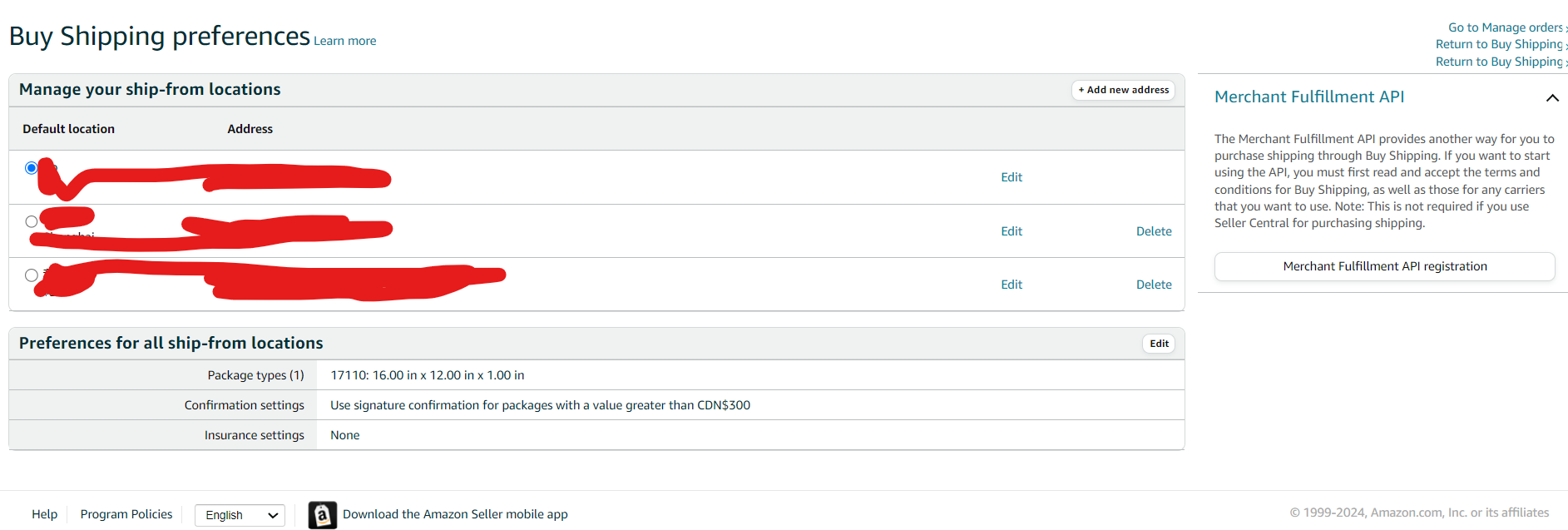Edit the third ship-from address
Image resolution: width=1568 pixels, height=530 pixels.
[1012, 285]
